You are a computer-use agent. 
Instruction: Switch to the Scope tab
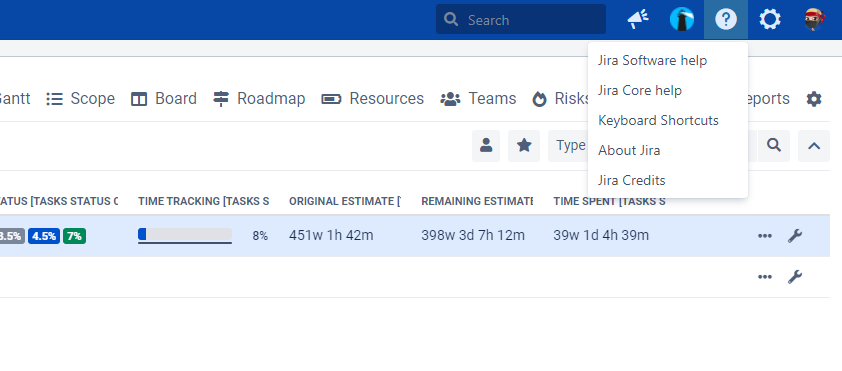(x=81, y=99)
